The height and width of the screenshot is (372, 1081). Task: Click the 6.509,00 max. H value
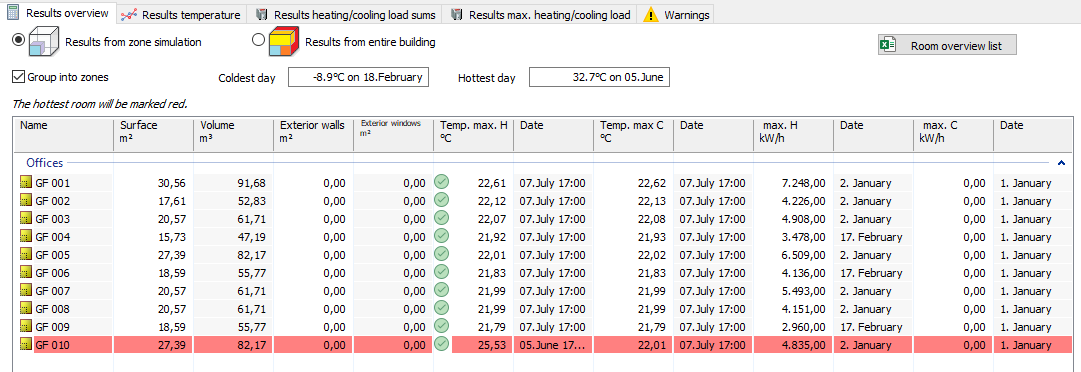pyautogui.click(x=804, y=255)
